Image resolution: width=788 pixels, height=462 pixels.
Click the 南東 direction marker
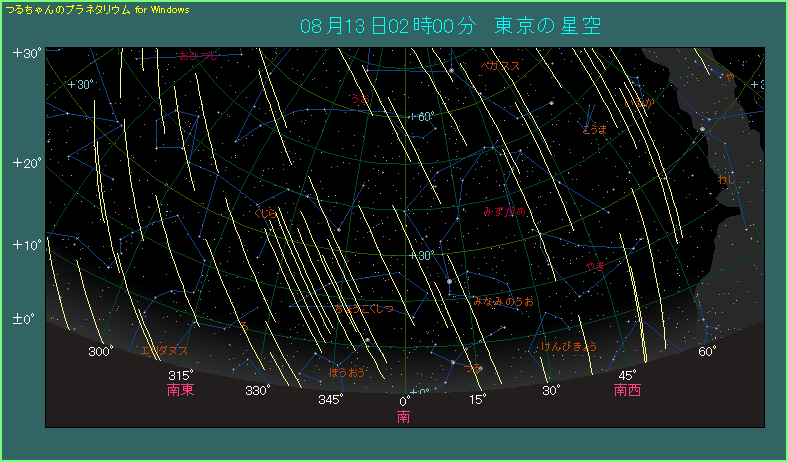pos(181,390)
